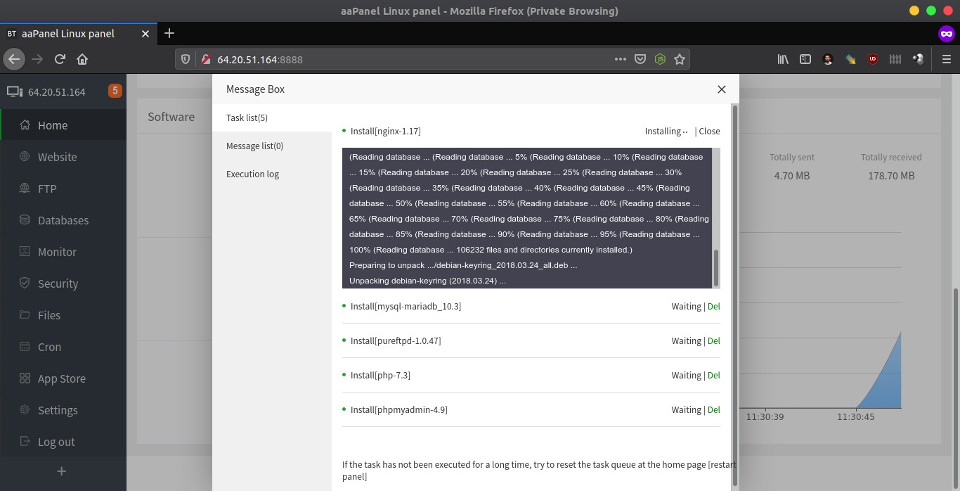The width and height of the screenshot is (960, 491).
Task: Click Install[nginx-1.17] task label
Action: coord(385,131)
